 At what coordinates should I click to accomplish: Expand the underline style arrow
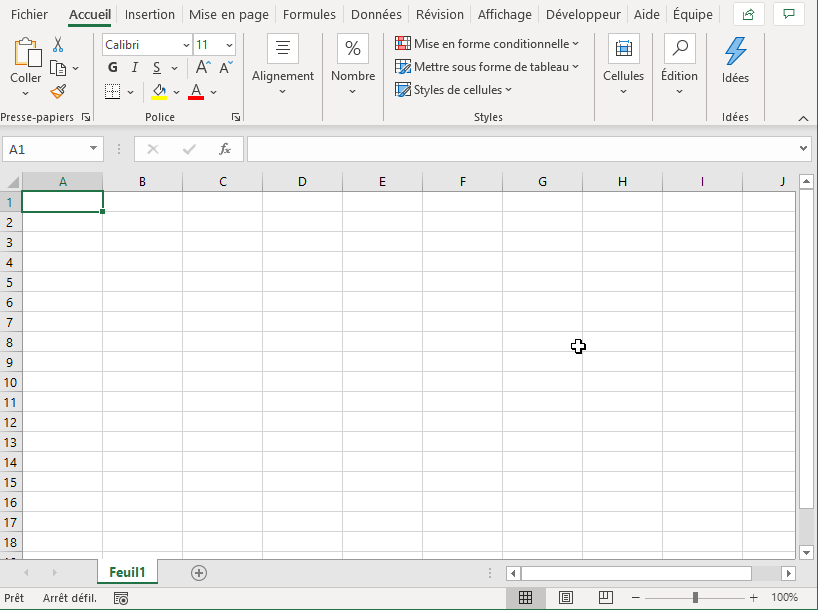[x=174, y=68]
